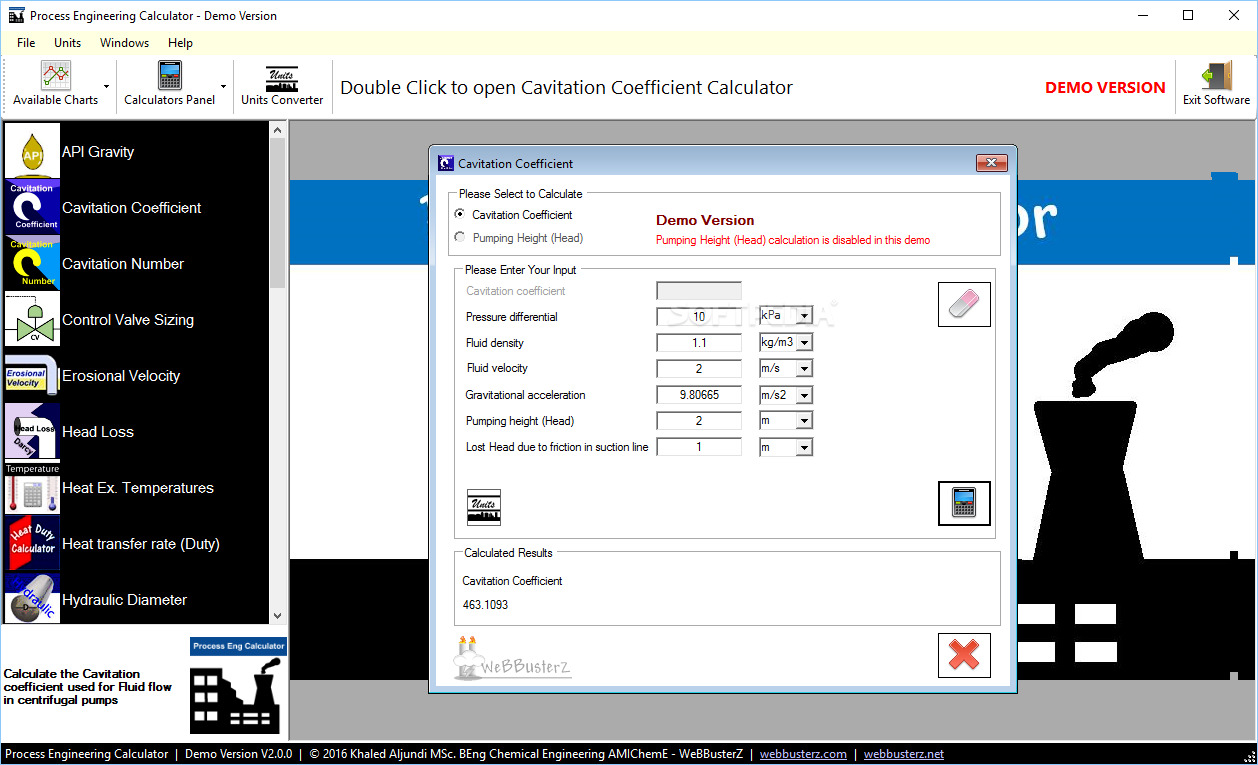Select the Cavitation Coefficient sidebar icon
1258x765 pixels.
[x=33, y=207]
